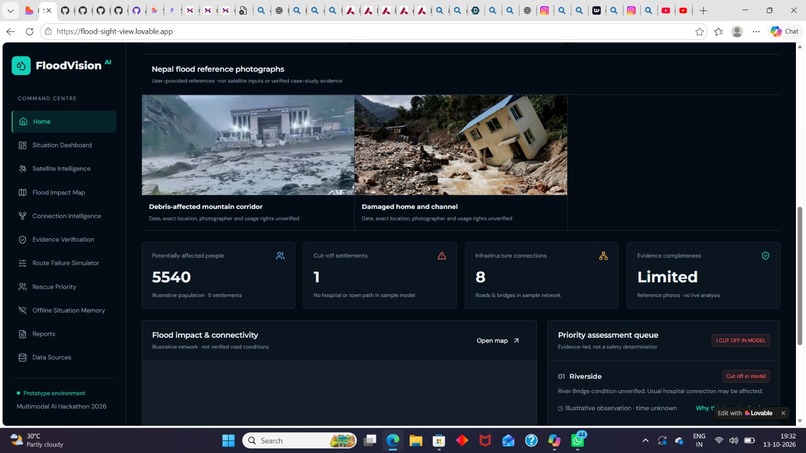The width and height of the screenshot is (806, 453).
Task: Open Microsoft Edge from taskbar
Action: [x=393, y=441]
